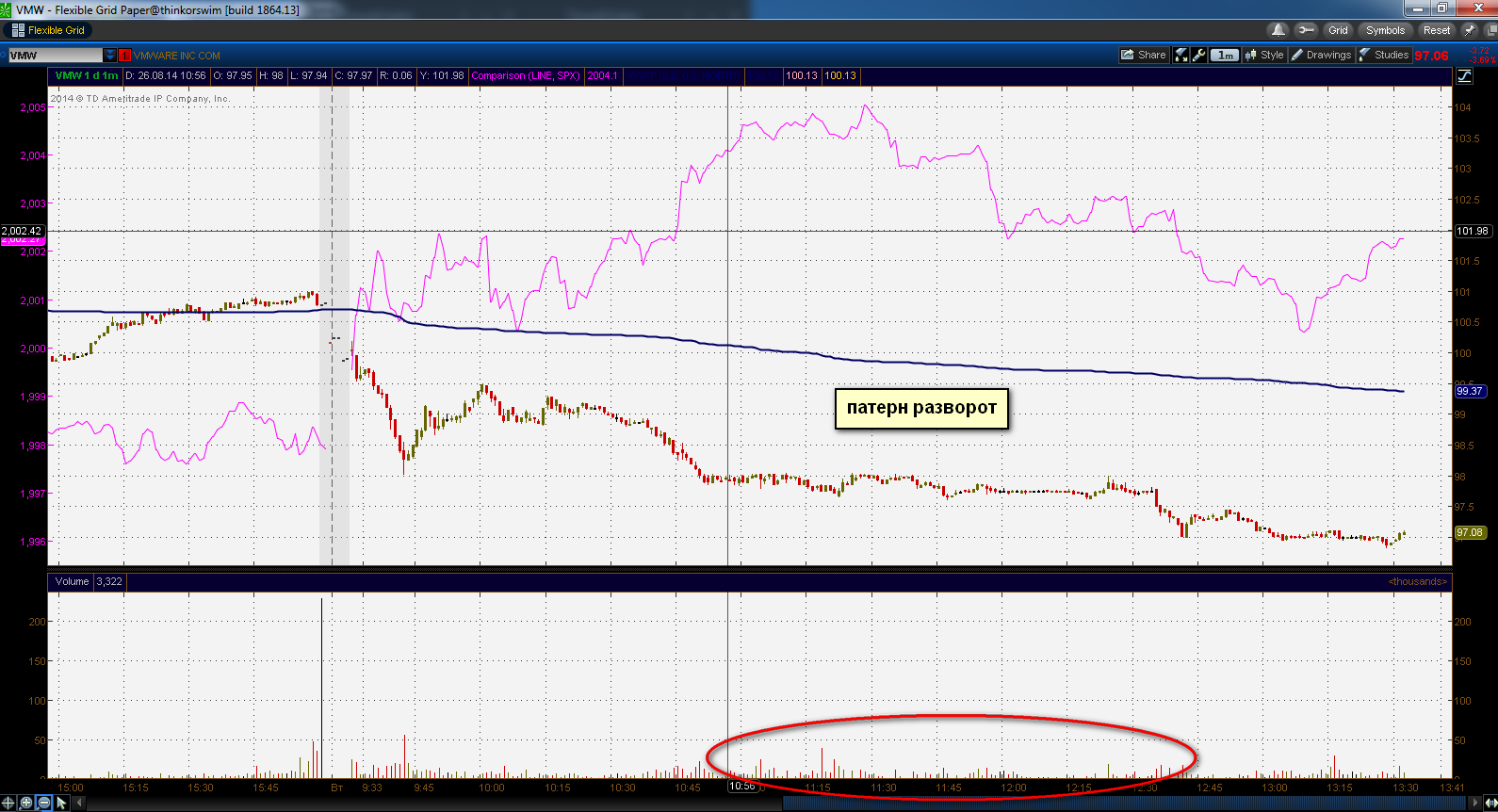The image size is (1498, 812).
Task: Select the crosshair pan tool
Action: [8, 803]
